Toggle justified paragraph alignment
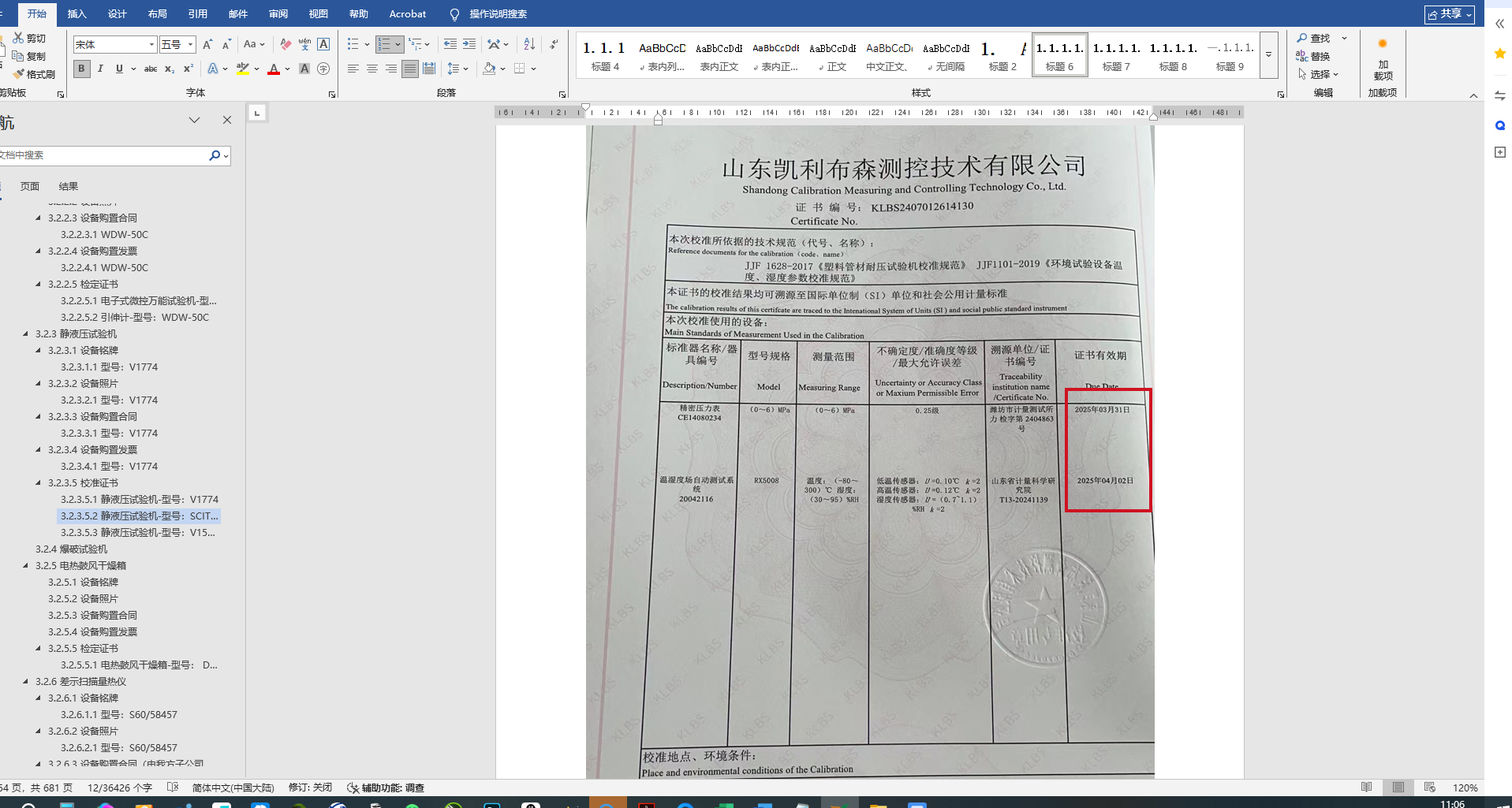 pyautogui.click(x=410, y=69)
